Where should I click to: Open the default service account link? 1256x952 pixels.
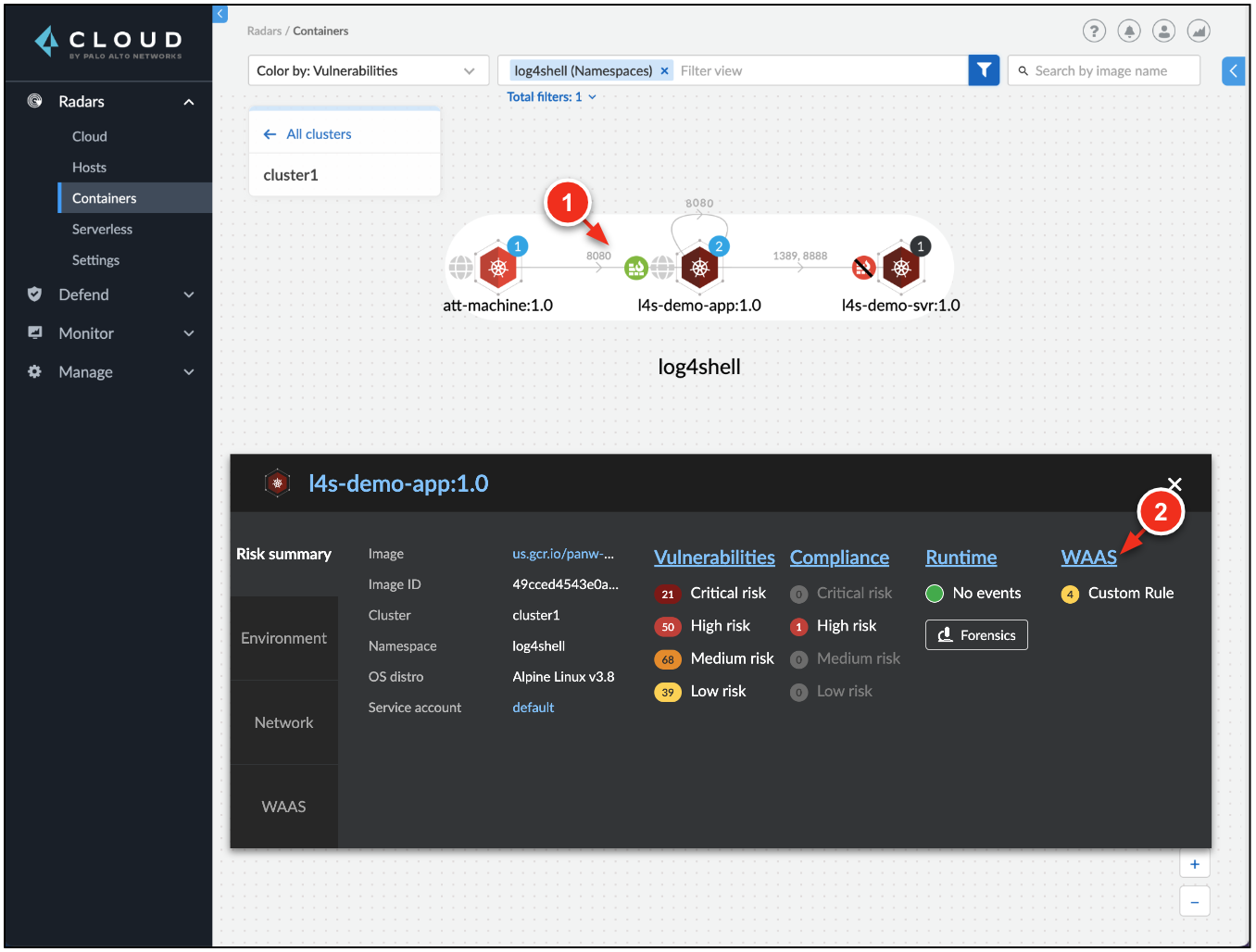pos(534,708)
